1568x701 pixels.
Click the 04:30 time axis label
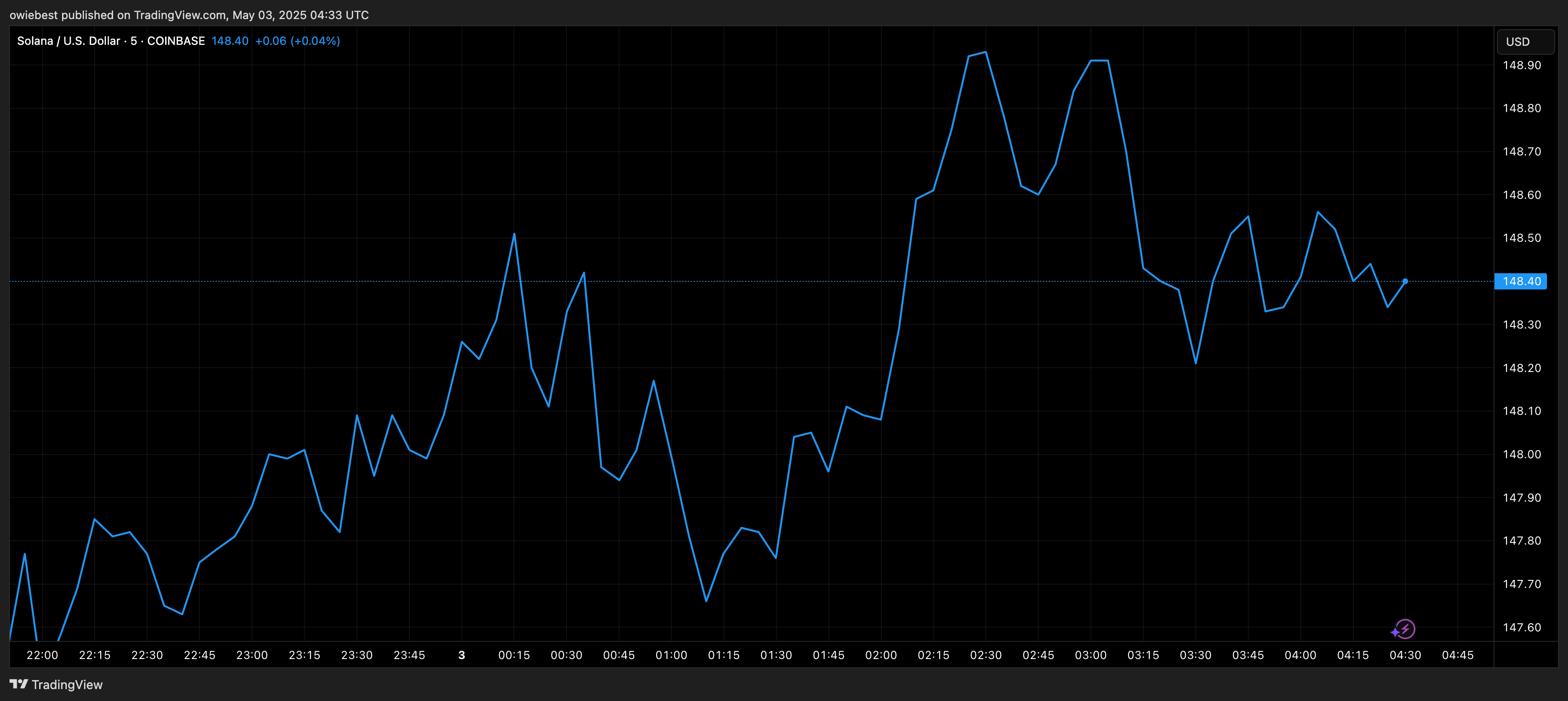pos(1405,655)
